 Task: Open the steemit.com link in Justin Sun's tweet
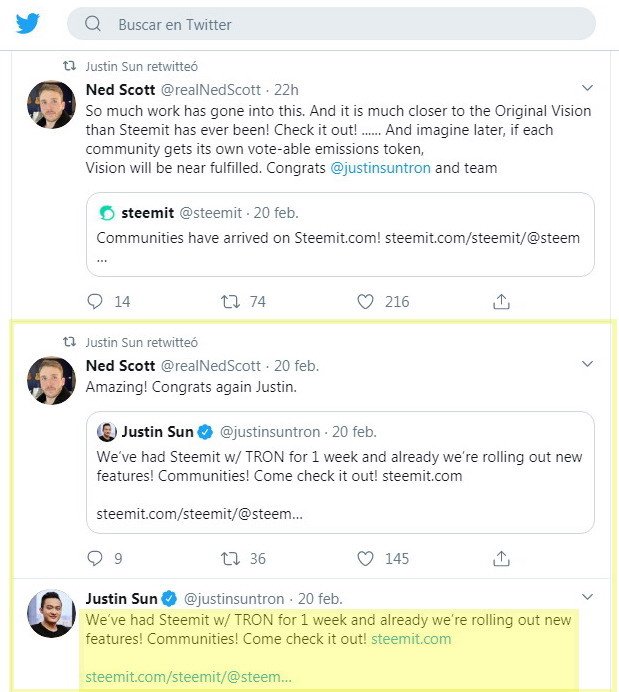point(411,639)
